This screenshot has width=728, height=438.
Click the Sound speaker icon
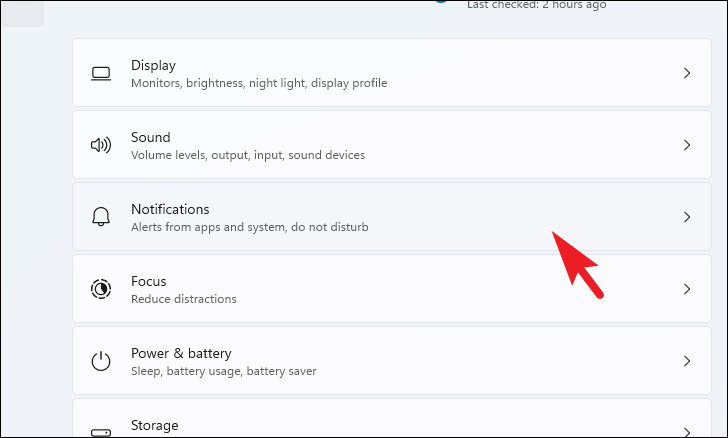pos(101,145)
